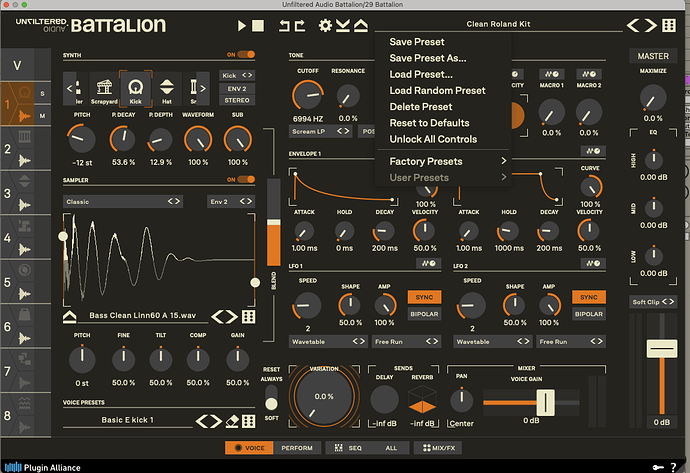
Task: Switch to the SEQ view tab
Action: pyautogui.click(x=348, y=448)
